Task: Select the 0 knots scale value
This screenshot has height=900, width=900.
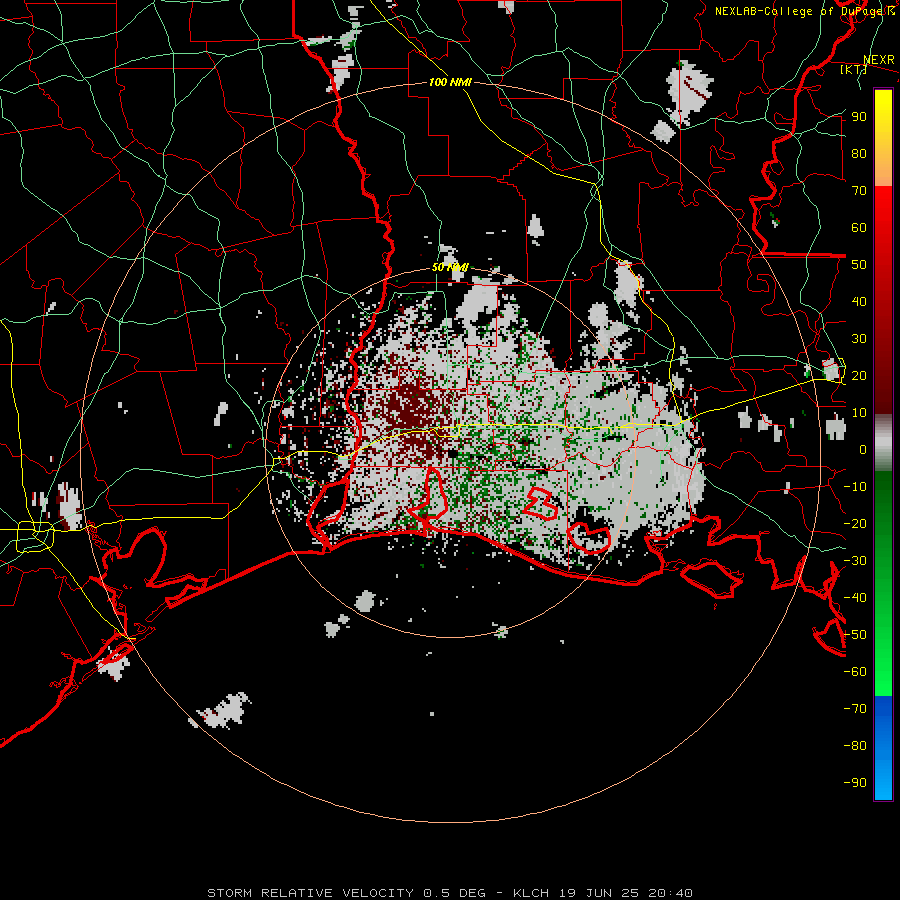Action: (863, 449)
